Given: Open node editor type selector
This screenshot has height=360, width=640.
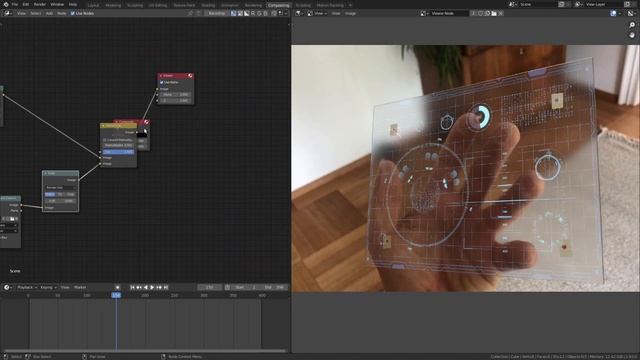Looking at the screenshot, I should (x=8, y=13).
